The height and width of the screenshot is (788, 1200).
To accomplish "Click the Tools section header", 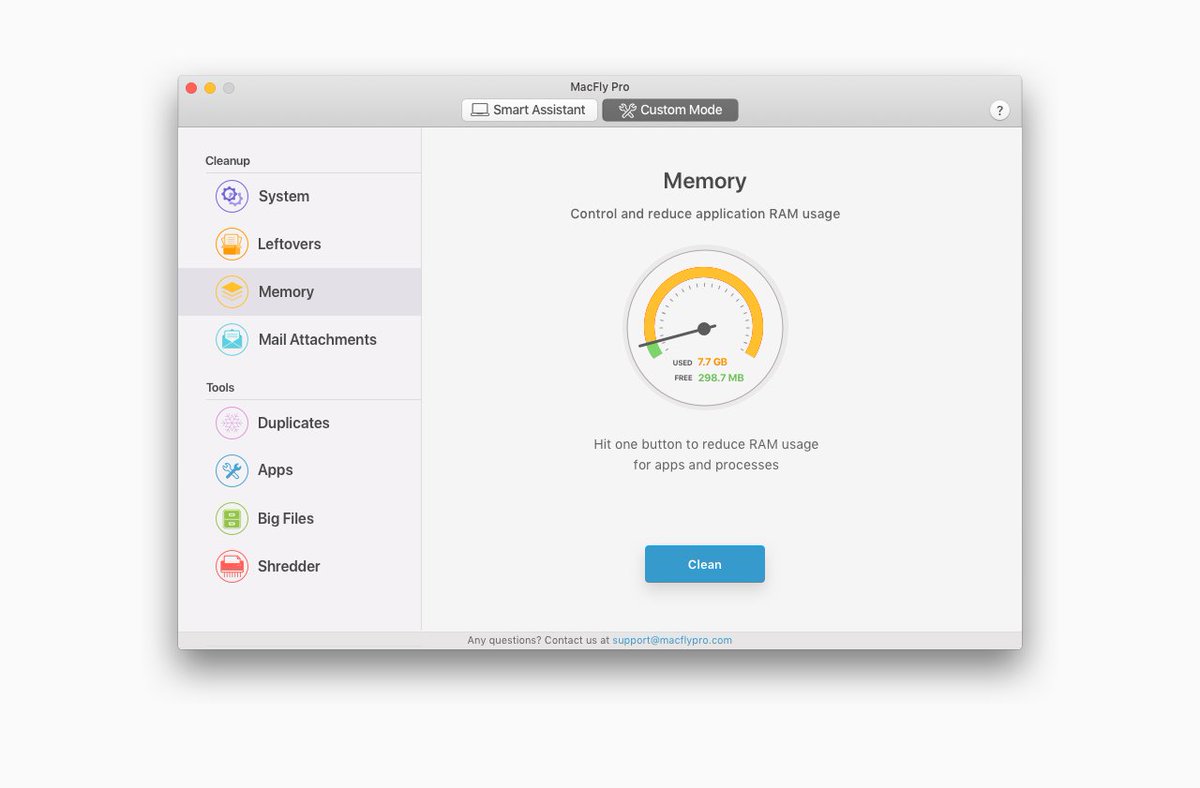I will click(220, 388).
